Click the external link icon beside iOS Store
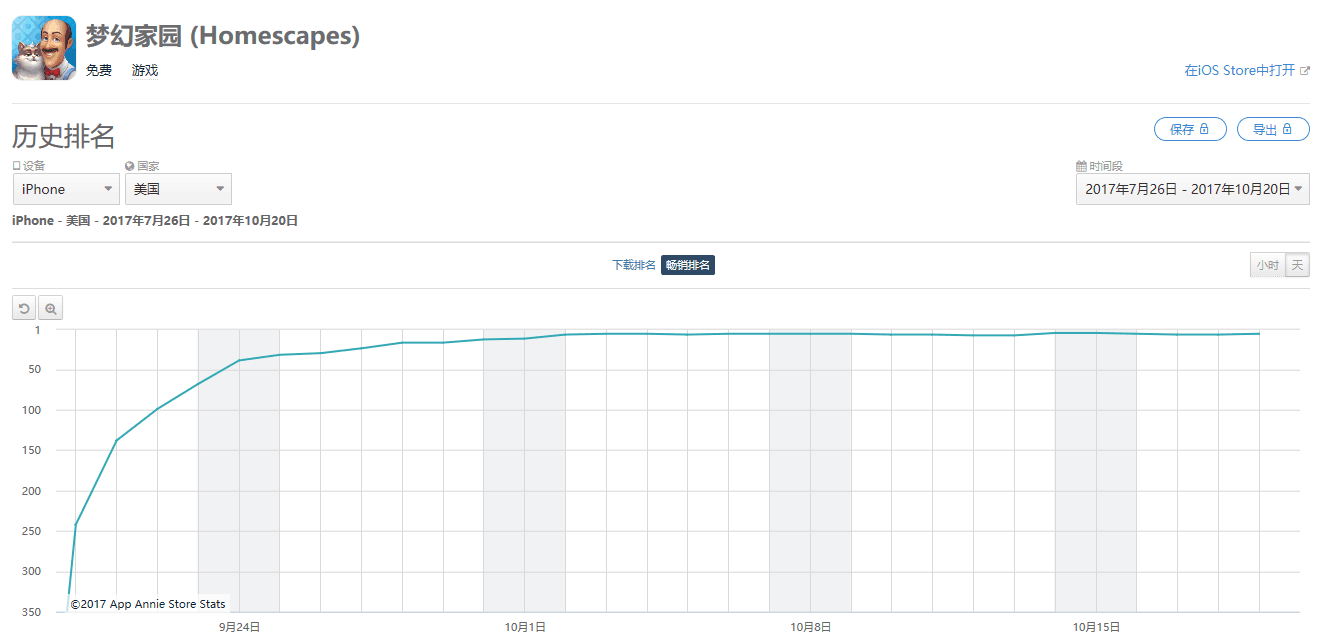 click(1305, 71)
